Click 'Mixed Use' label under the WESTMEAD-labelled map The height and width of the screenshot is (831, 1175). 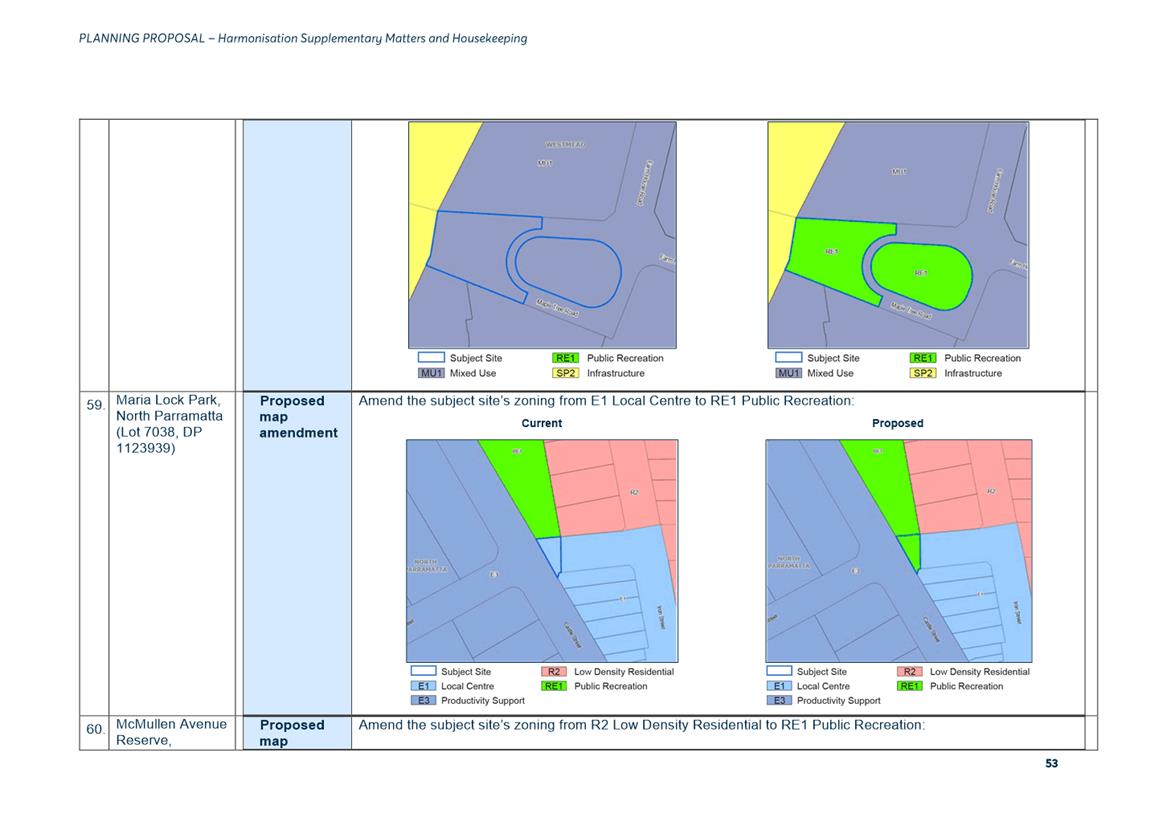coord(473,373)
